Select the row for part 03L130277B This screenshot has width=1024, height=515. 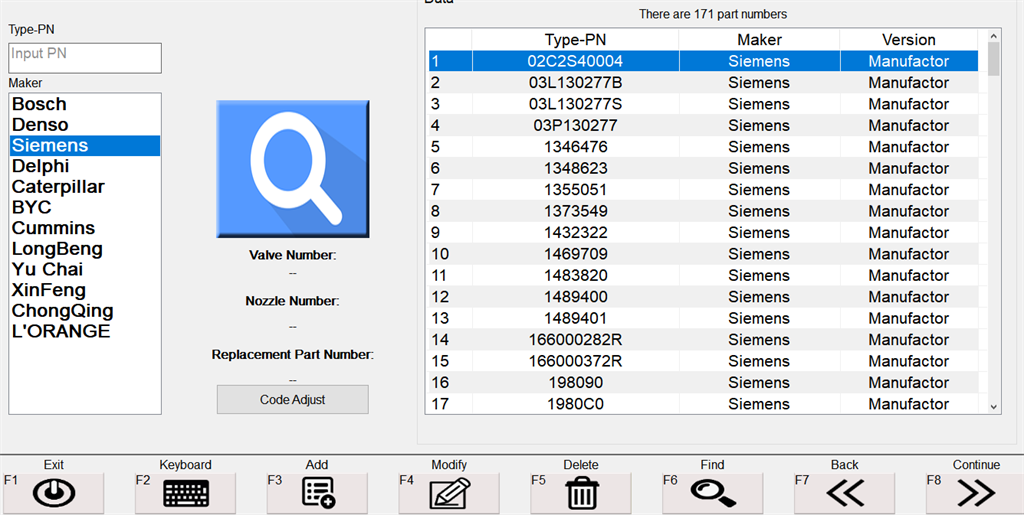pos(575,83)
